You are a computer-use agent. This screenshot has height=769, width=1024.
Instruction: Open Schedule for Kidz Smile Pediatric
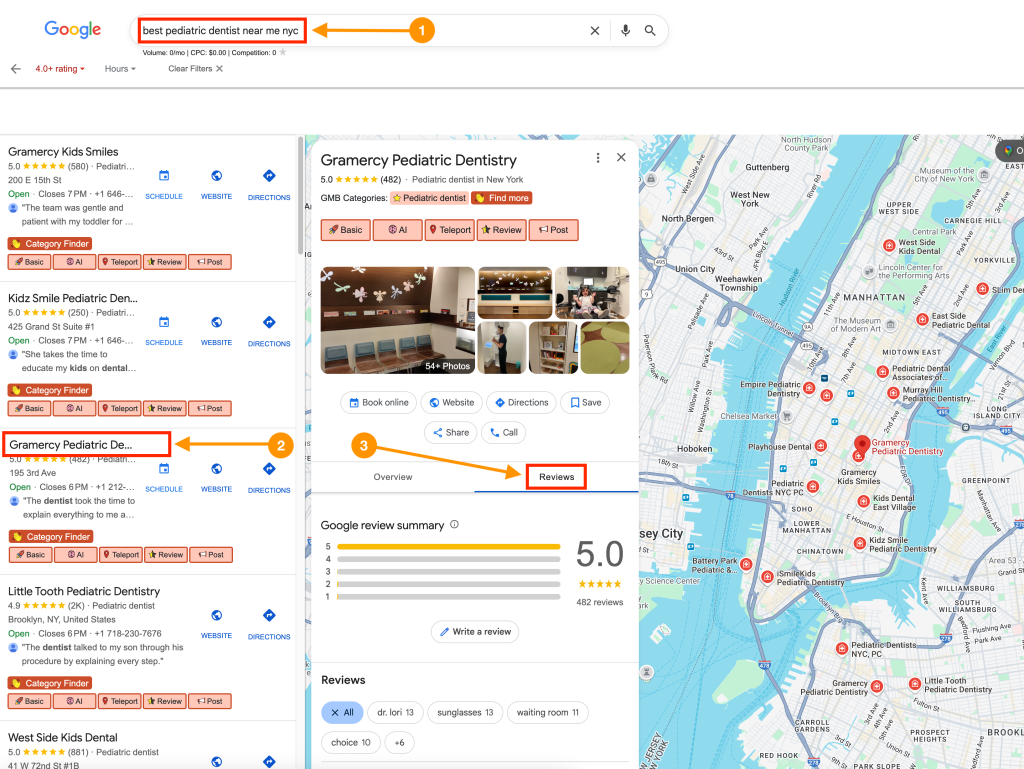pos(164,330)
